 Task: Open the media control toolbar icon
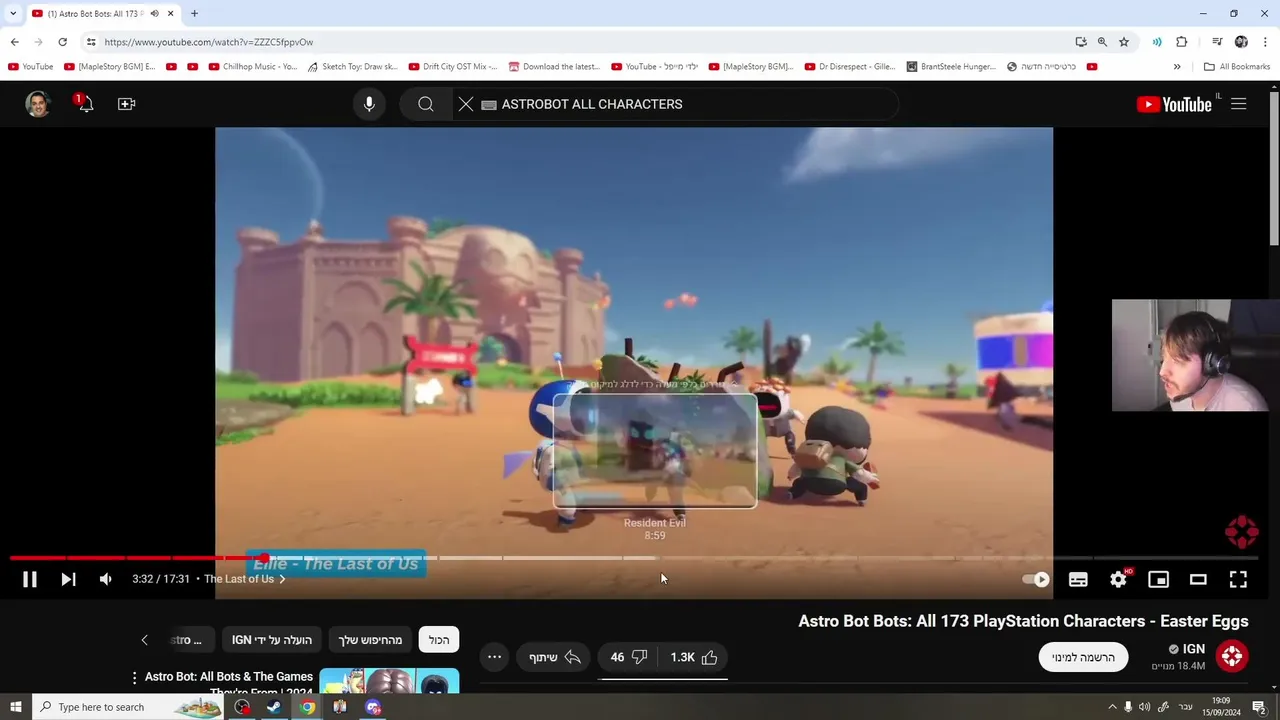[1217, 42]
